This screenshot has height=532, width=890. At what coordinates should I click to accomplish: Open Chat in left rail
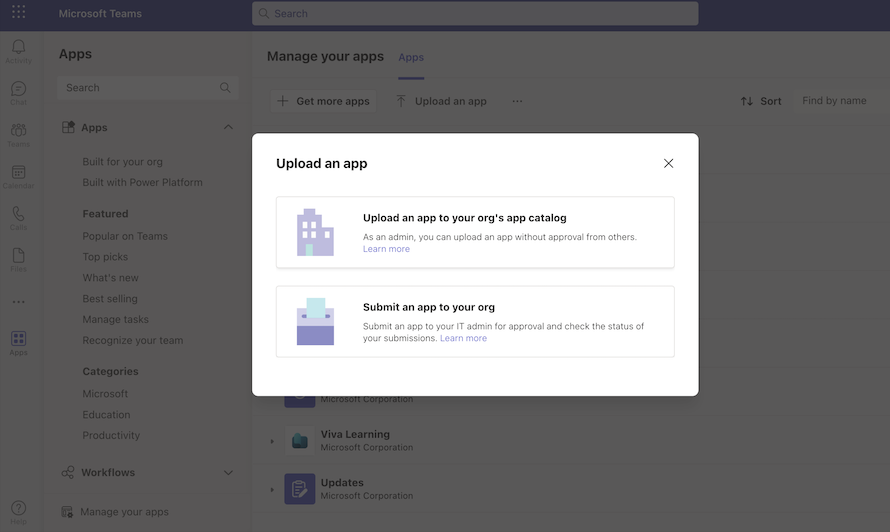pyautogui.click(x=18, y=94)
